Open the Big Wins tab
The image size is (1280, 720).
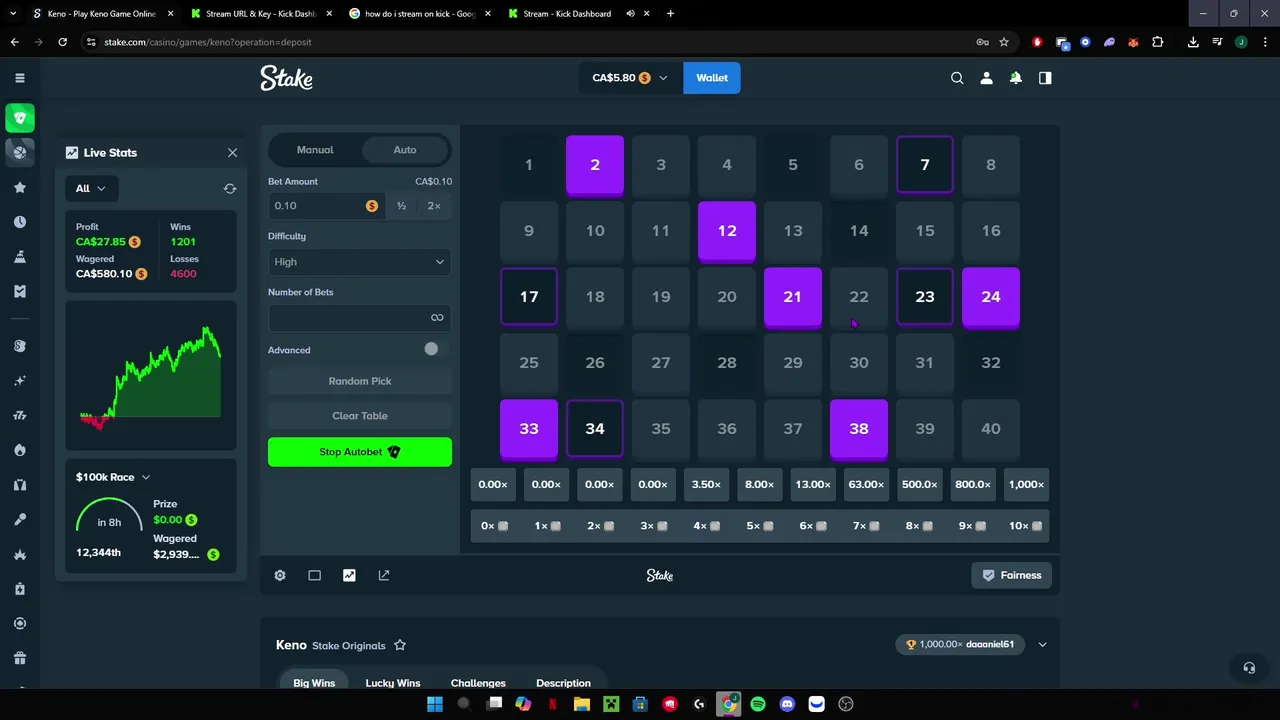coord(314,683)
